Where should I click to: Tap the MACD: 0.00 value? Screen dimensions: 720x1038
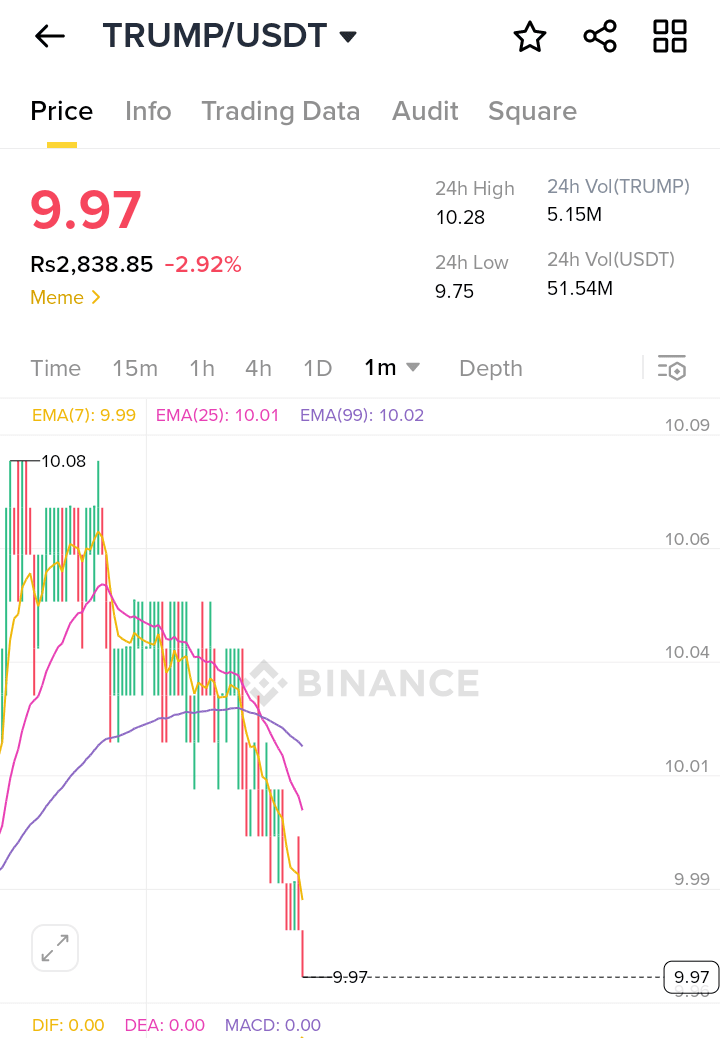[x=273, y=1025]
